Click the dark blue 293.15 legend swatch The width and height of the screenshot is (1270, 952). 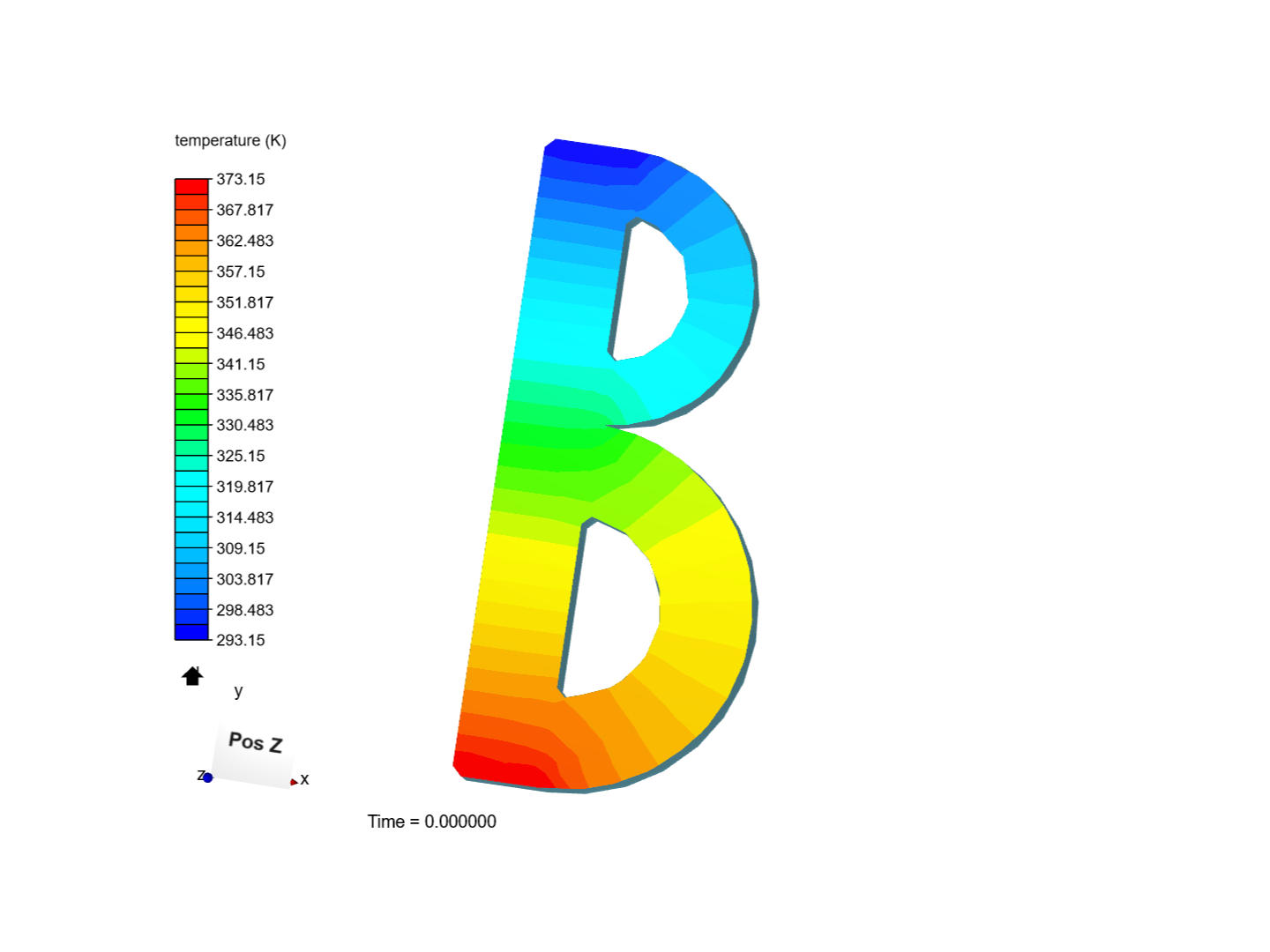[190, 633]
